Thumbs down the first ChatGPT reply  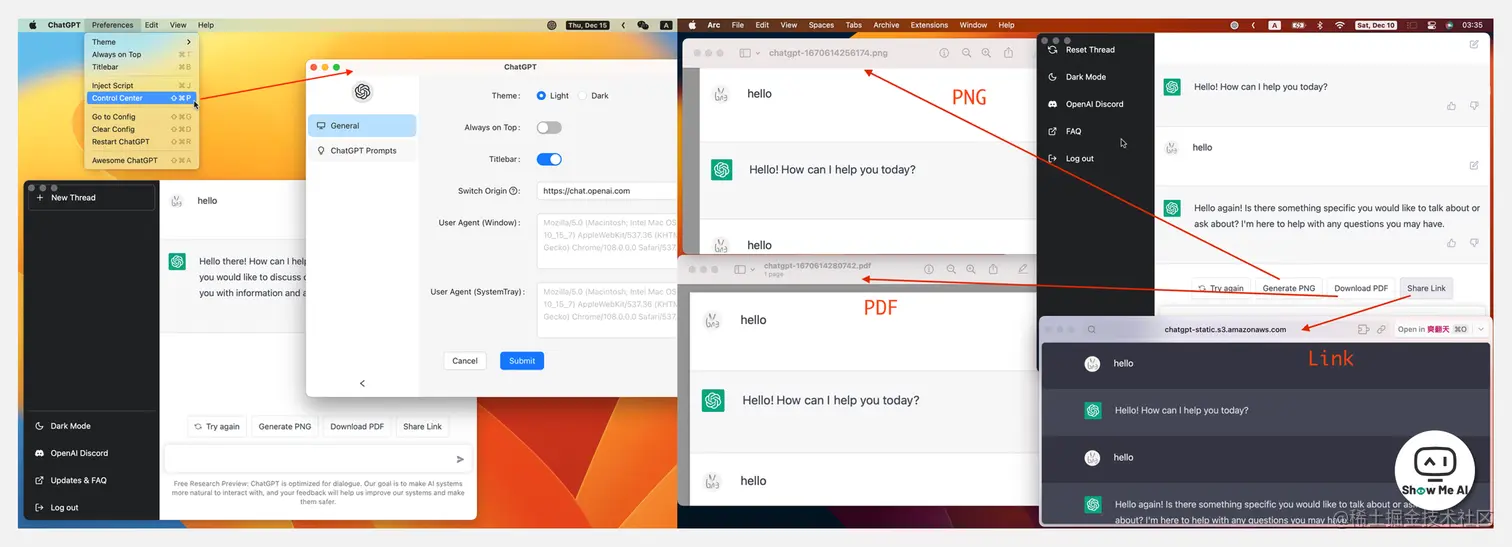coord(1474,106)
